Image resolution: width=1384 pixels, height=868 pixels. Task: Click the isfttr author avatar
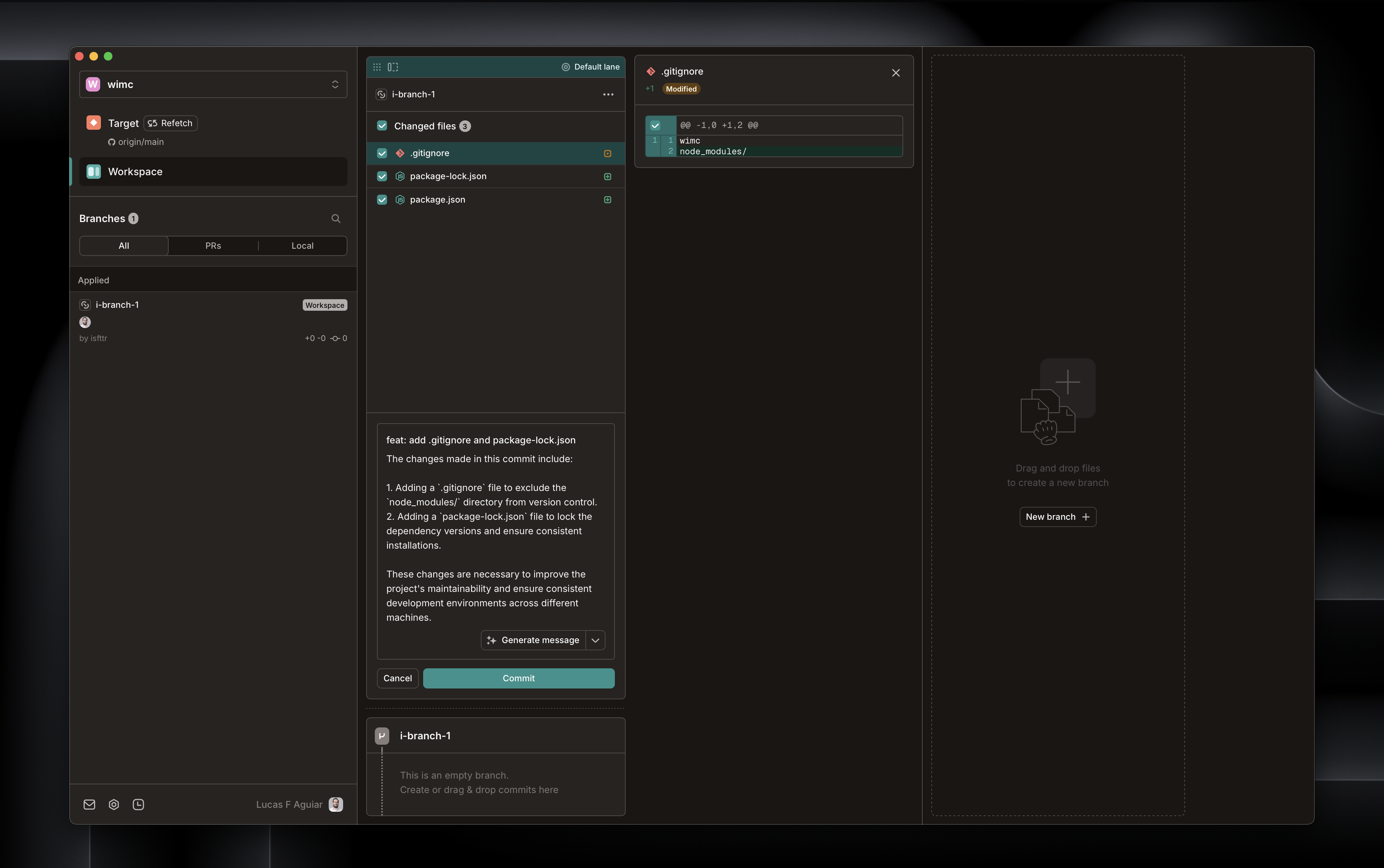pyautogui.click(x=85, y=322)
